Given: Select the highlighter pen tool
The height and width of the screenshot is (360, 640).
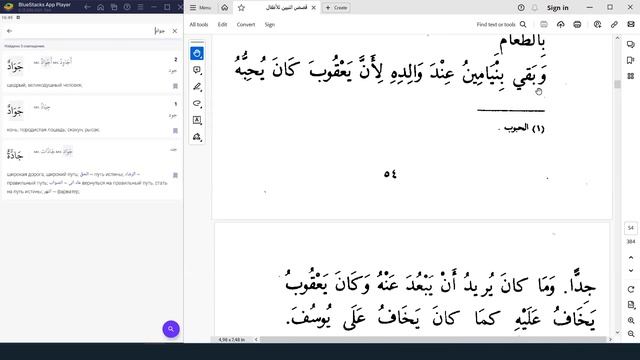Looking at the screenshot, I should tap(197, 87).
